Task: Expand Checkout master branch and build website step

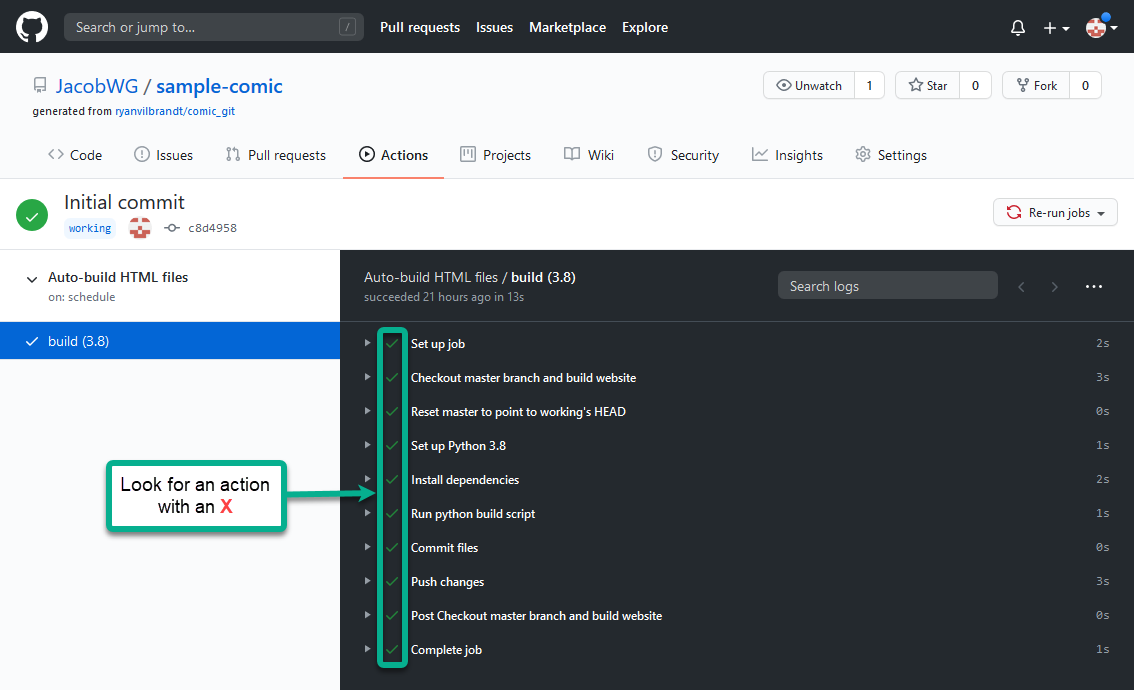Action: pos(367,377)
